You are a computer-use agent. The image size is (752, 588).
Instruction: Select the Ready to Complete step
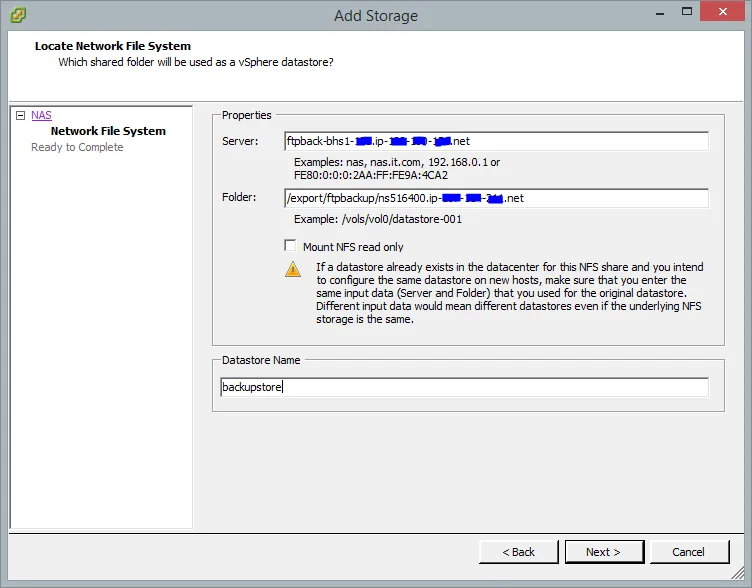pyautogui.click(x=77, y=147)
